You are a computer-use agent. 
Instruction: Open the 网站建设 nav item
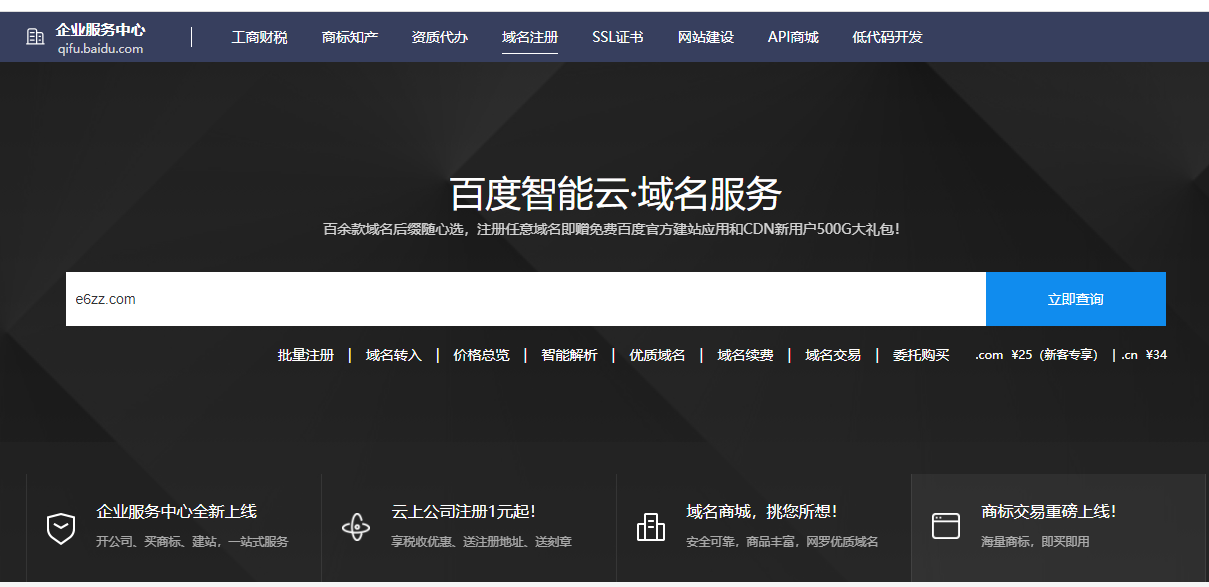click(x=706, y=37)
